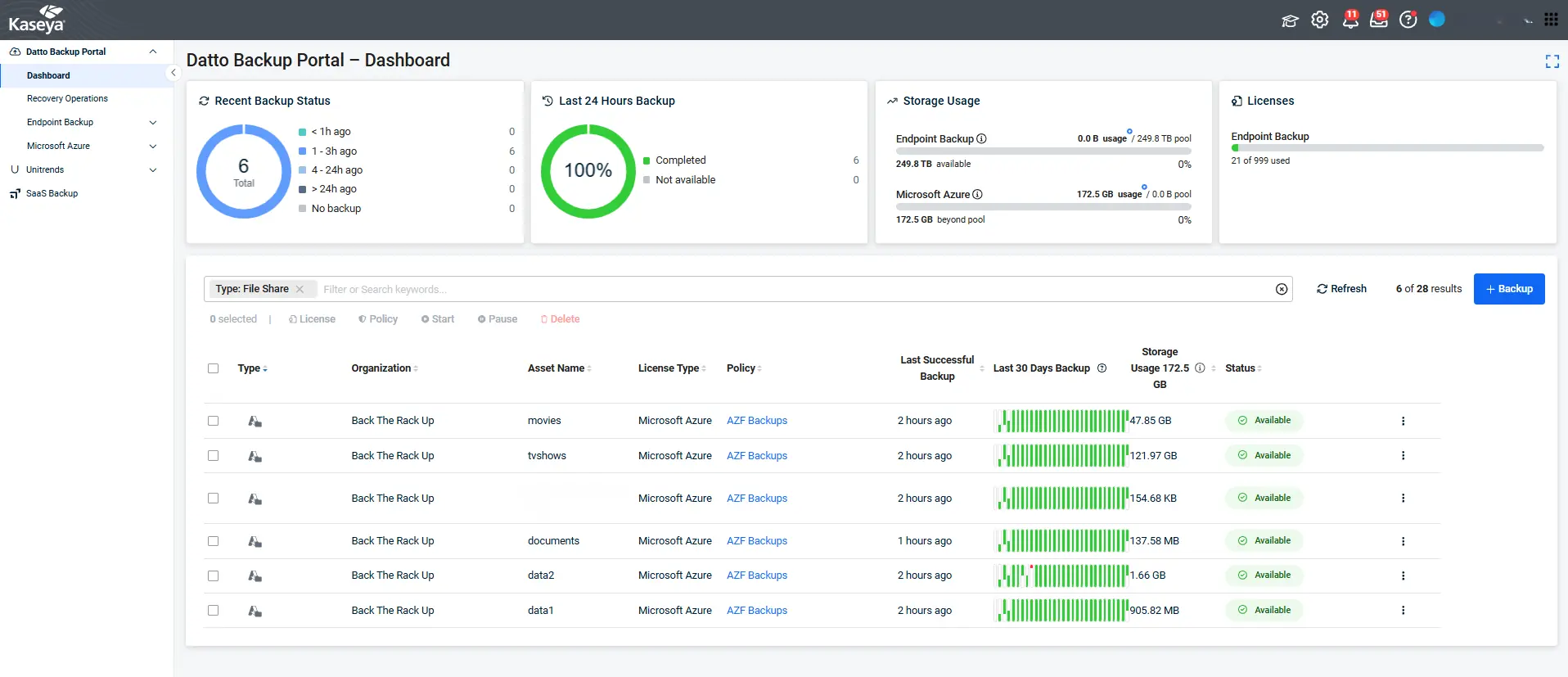Screen dimensions: 1568x677
Task: Open AZF Backups policy link for data1
Action: 757,611
